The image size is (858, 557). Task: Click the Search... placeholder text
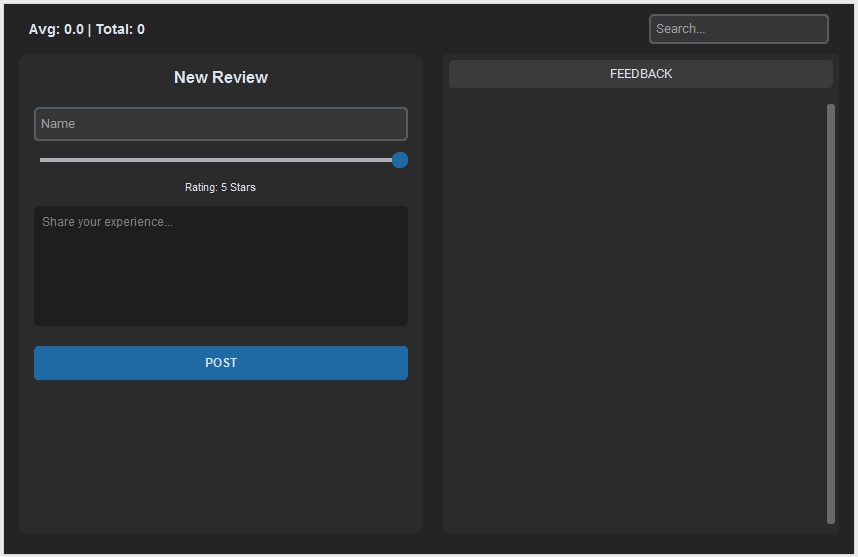[680, 29]
